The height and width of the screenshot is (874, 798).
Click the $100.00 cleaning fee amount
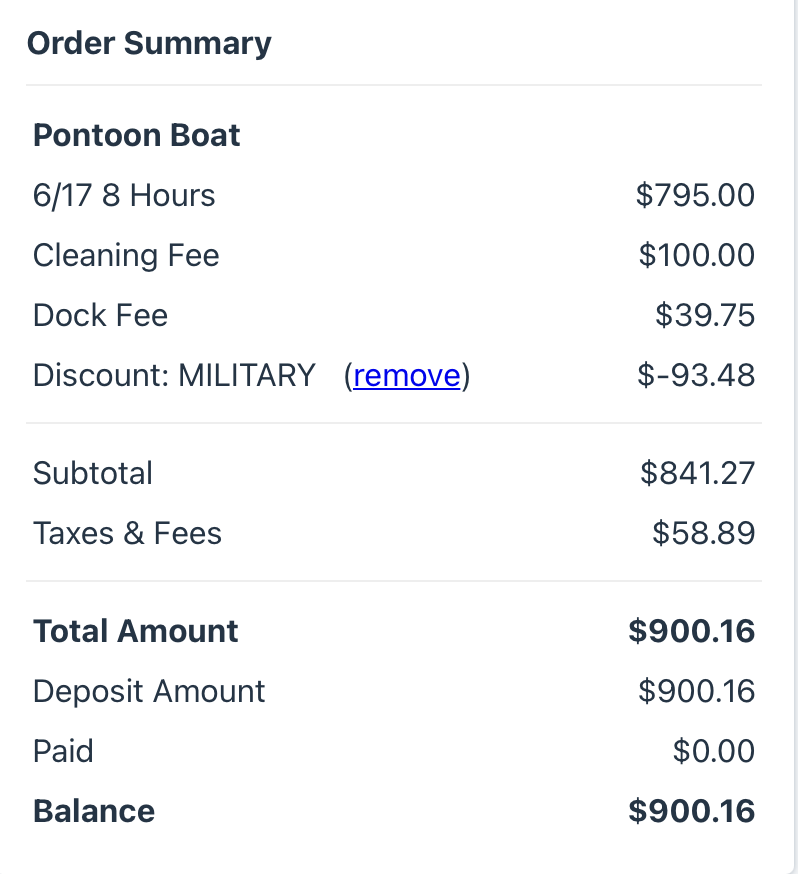point(697,255)
